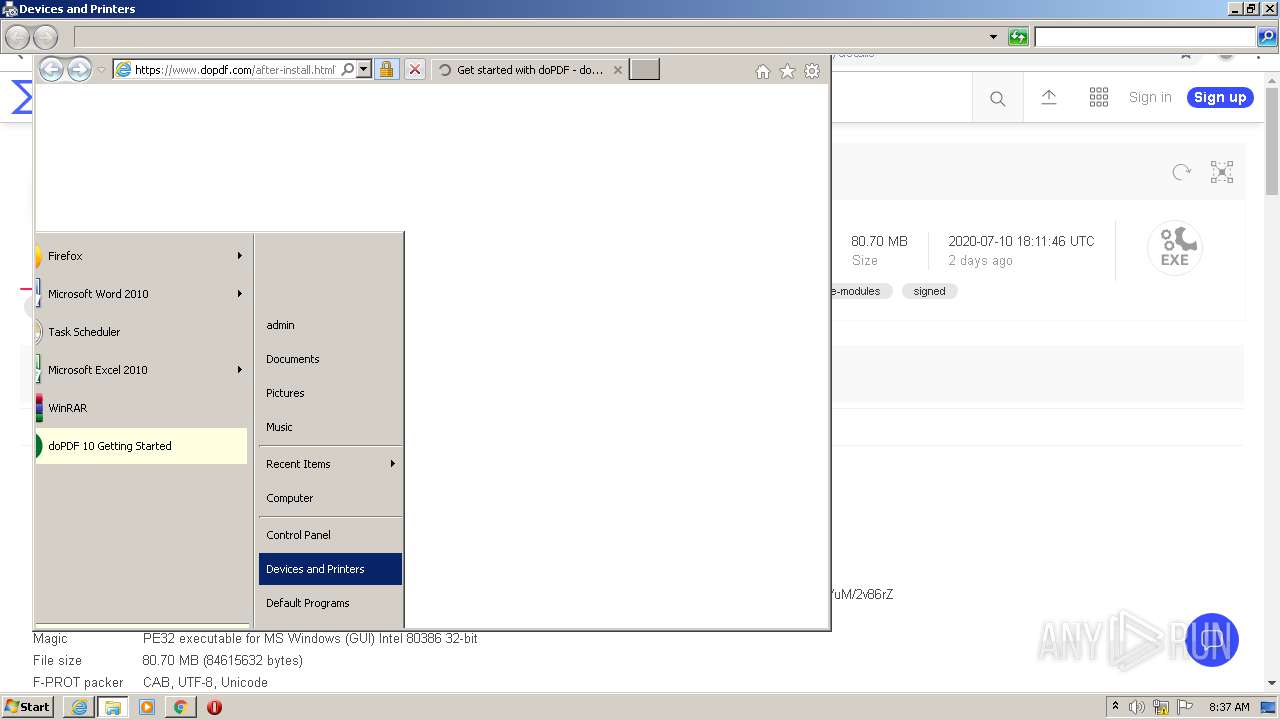Click the reanalyze circular arrow icon
Image resolution: width=1280 pixels, height=720 pixels.
tap(1182, 172)
